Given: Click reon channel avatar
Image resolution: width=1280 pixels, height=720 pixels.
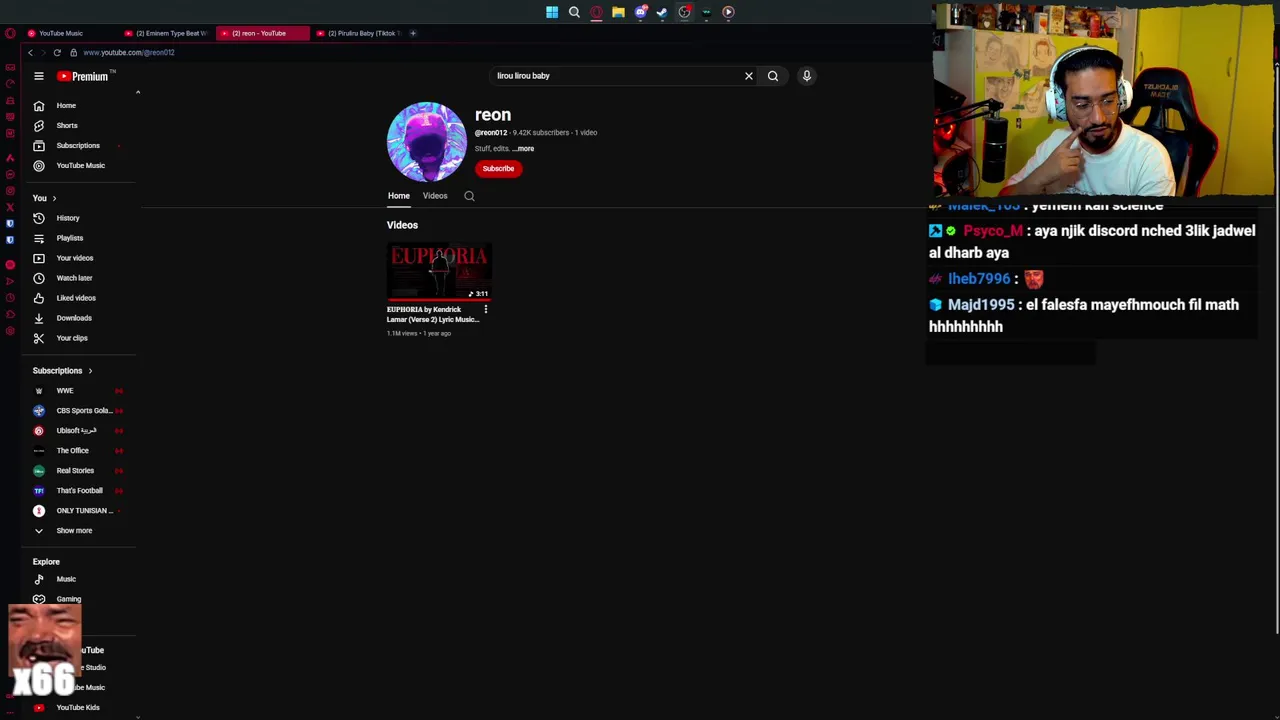Looking at the screenshot, I should [x=427, y=142].
